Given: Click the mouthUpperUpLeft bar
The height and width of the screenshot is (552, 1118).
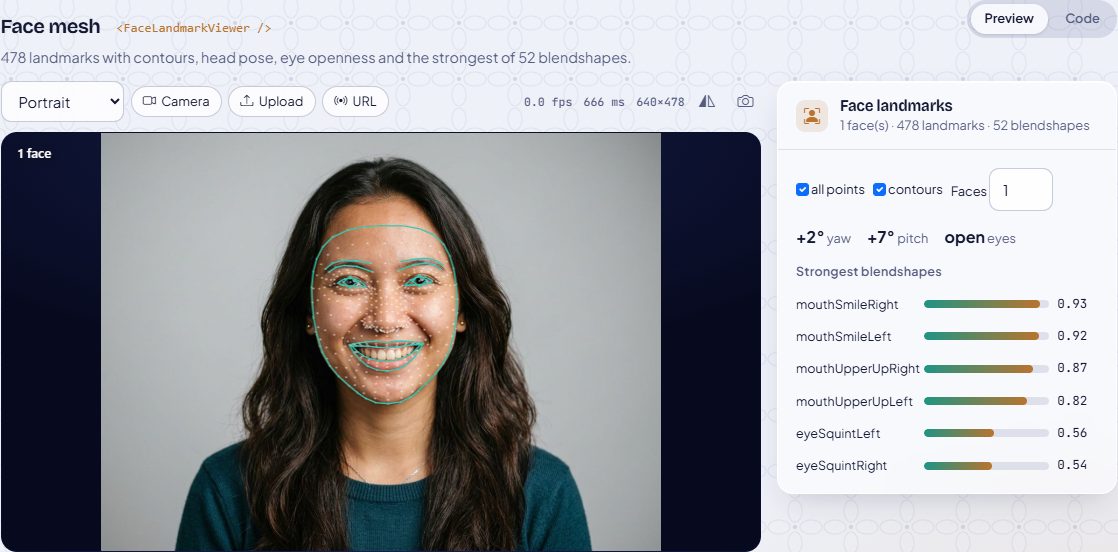Looking at the screenshot, I should [x=986, y=401].
